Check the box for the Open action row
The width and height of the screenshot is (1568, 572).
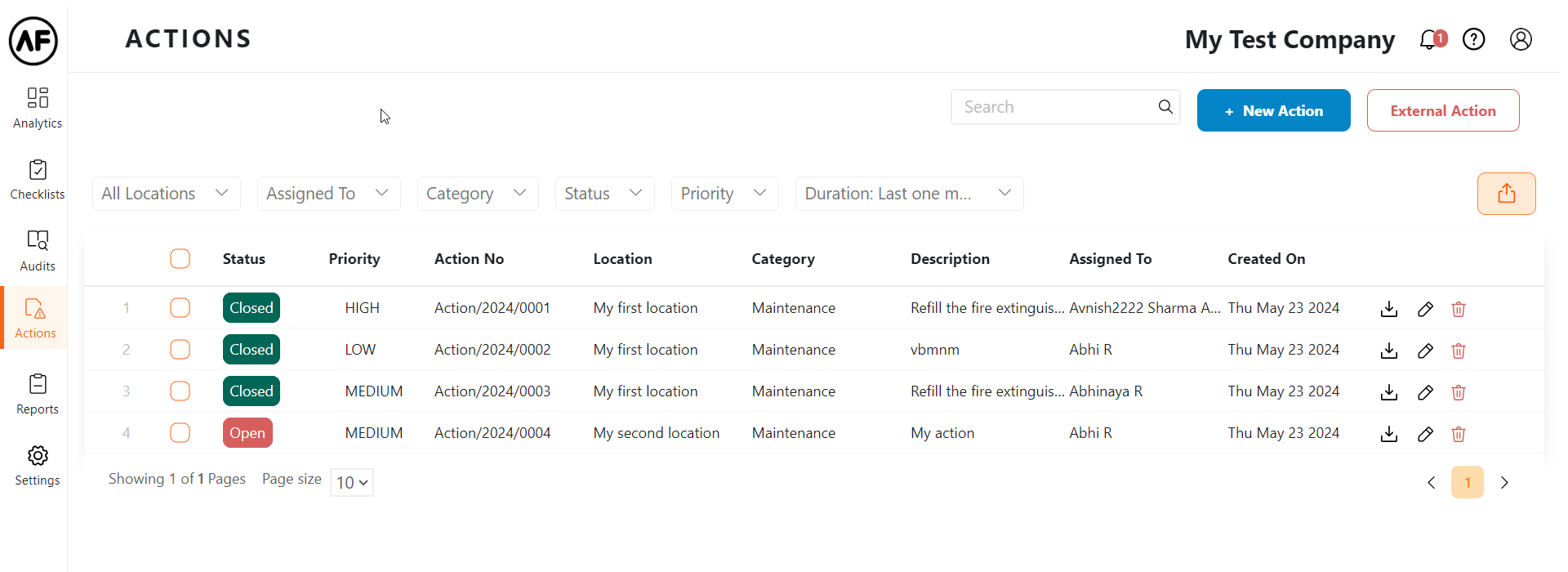[180, 433]
